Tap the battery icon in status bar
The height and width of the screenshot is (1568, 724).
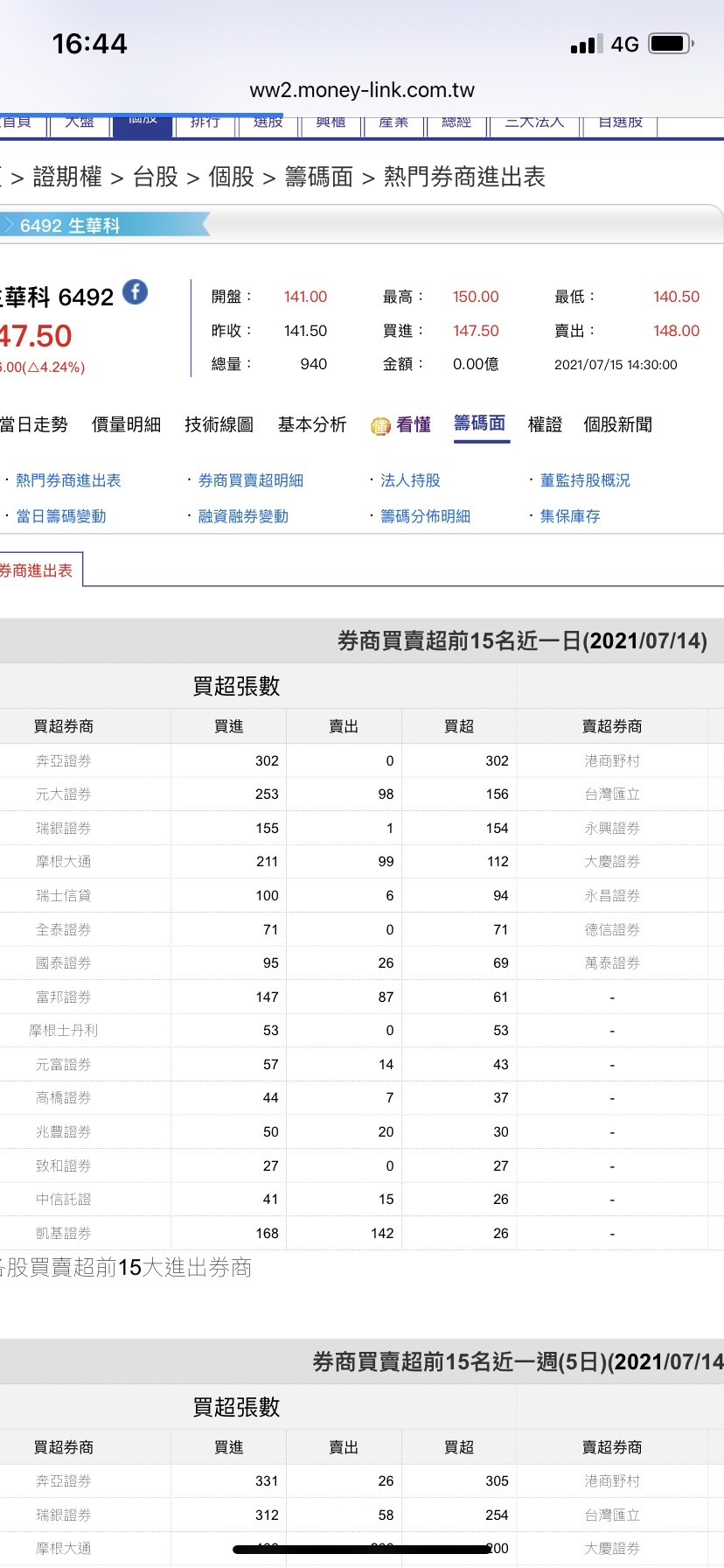671,44
